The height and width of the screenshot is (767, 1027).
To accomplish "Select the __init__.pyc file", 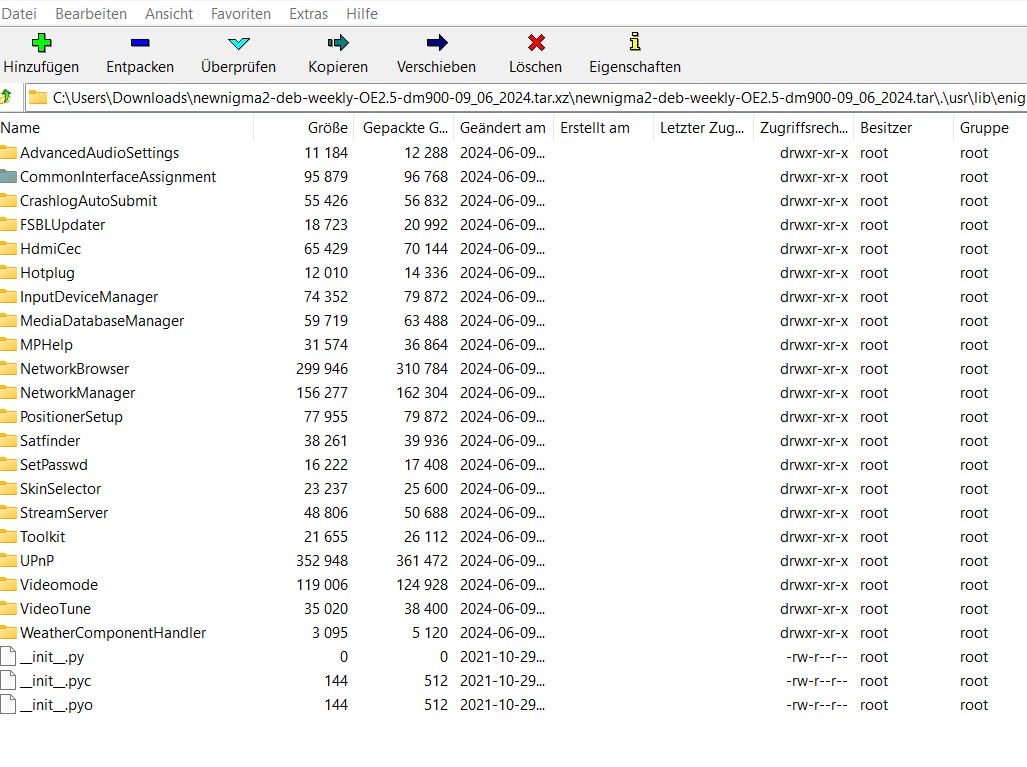I will click(x=56, y=681).
